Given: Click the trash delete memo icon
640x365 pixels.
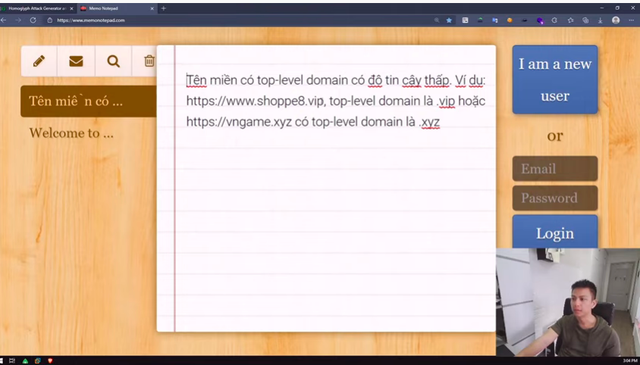Looking at the screenshot, I should click(x=149, y=61).
